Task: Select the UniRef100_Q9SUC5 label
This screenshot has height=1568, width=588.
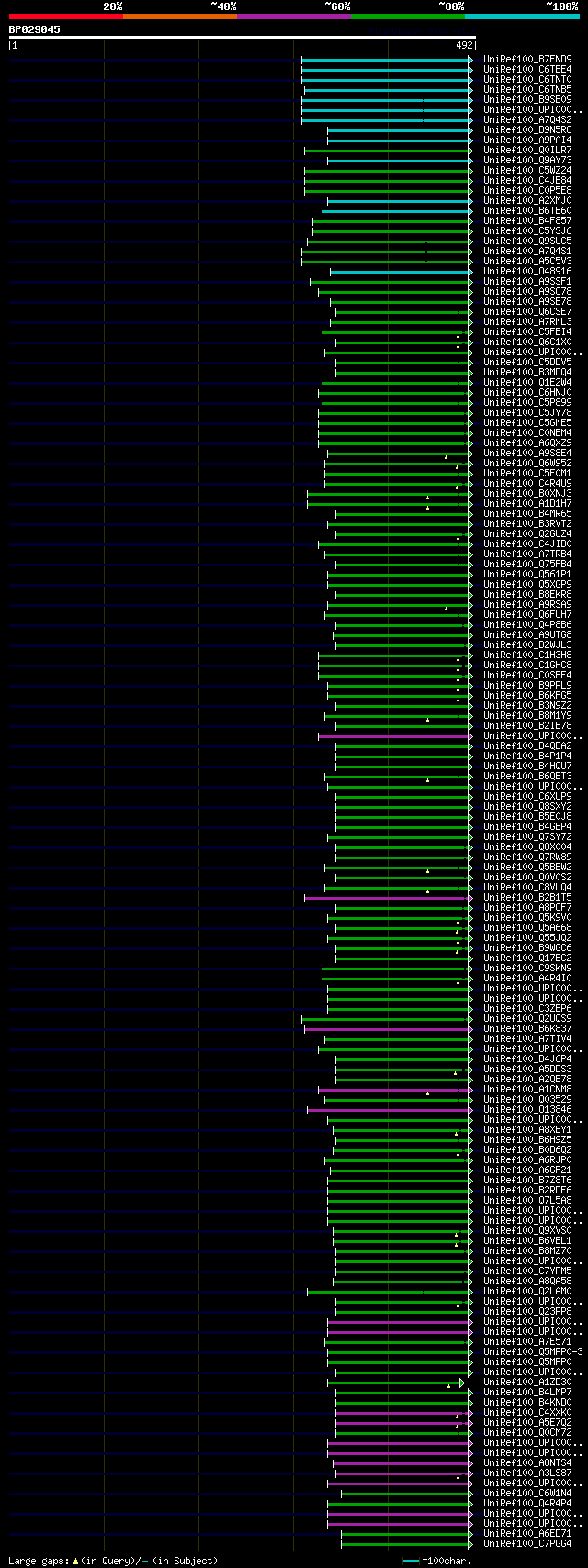Action: coord(527,241)
